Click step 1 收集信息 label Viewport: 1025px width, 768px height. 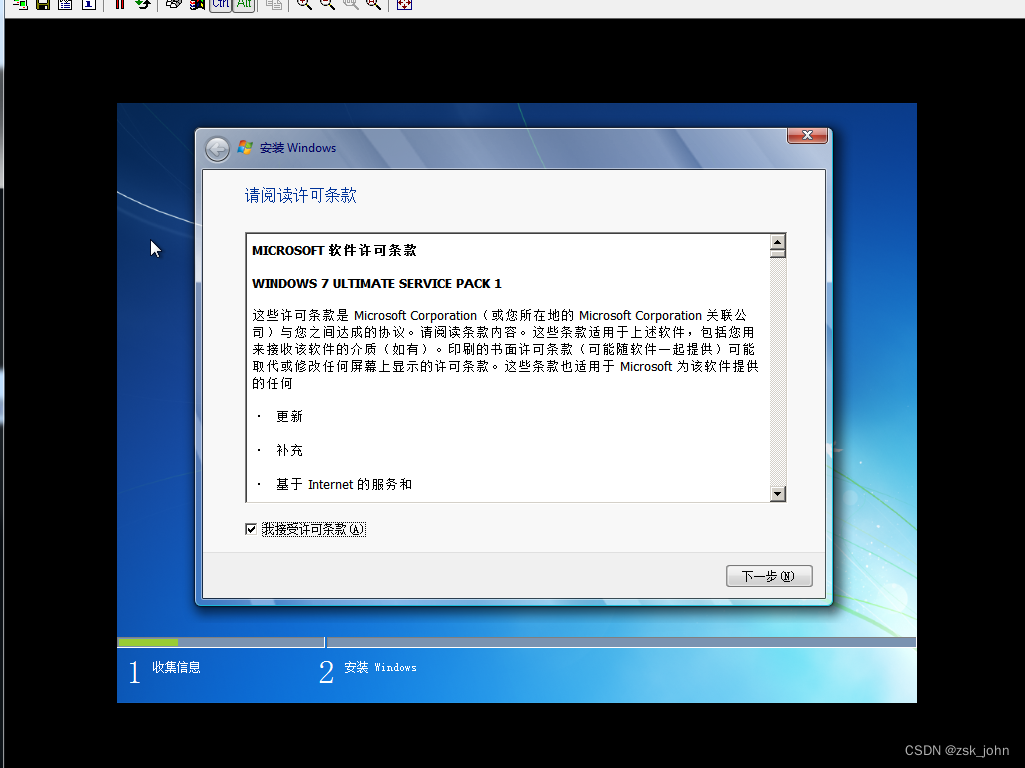176,667
